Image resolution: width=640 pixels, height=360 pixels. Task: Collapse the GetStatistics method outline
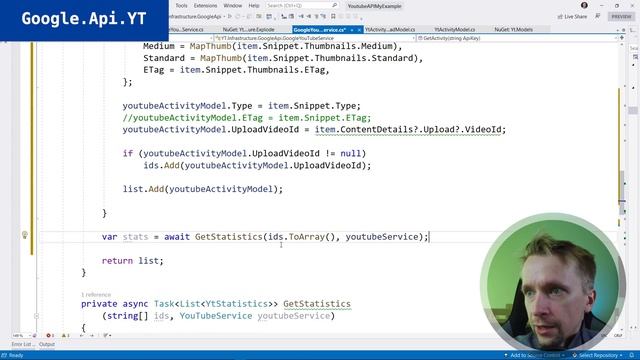coord(36,316)
